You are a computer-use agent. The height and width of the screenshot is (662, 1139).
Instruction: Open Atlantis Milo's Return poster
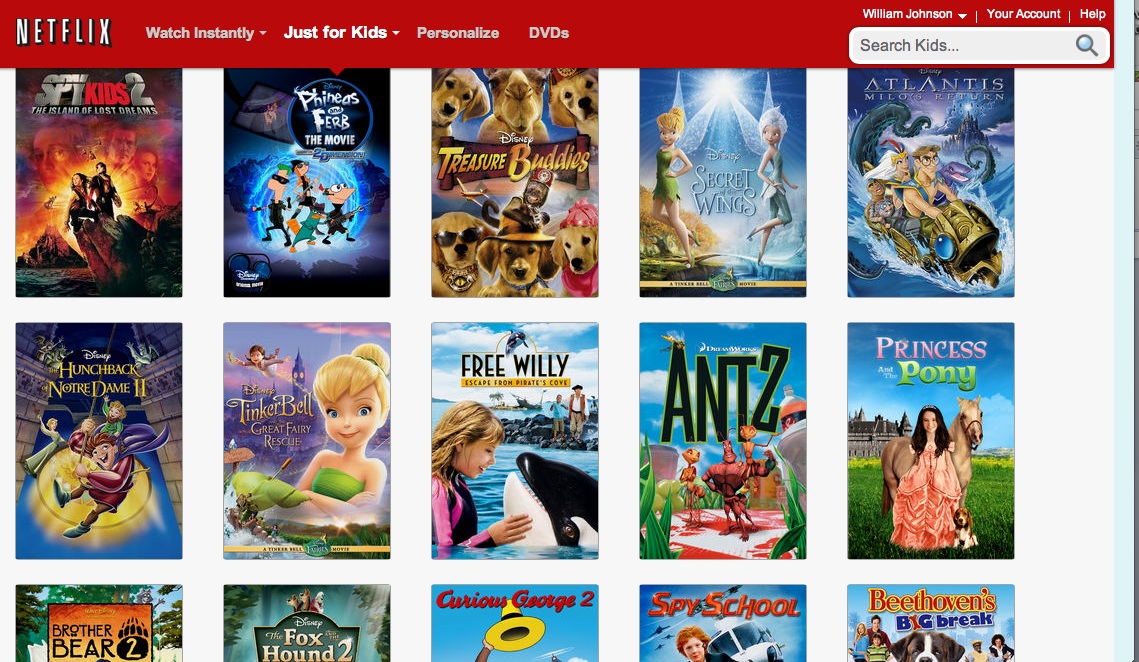tap(931, 182)
